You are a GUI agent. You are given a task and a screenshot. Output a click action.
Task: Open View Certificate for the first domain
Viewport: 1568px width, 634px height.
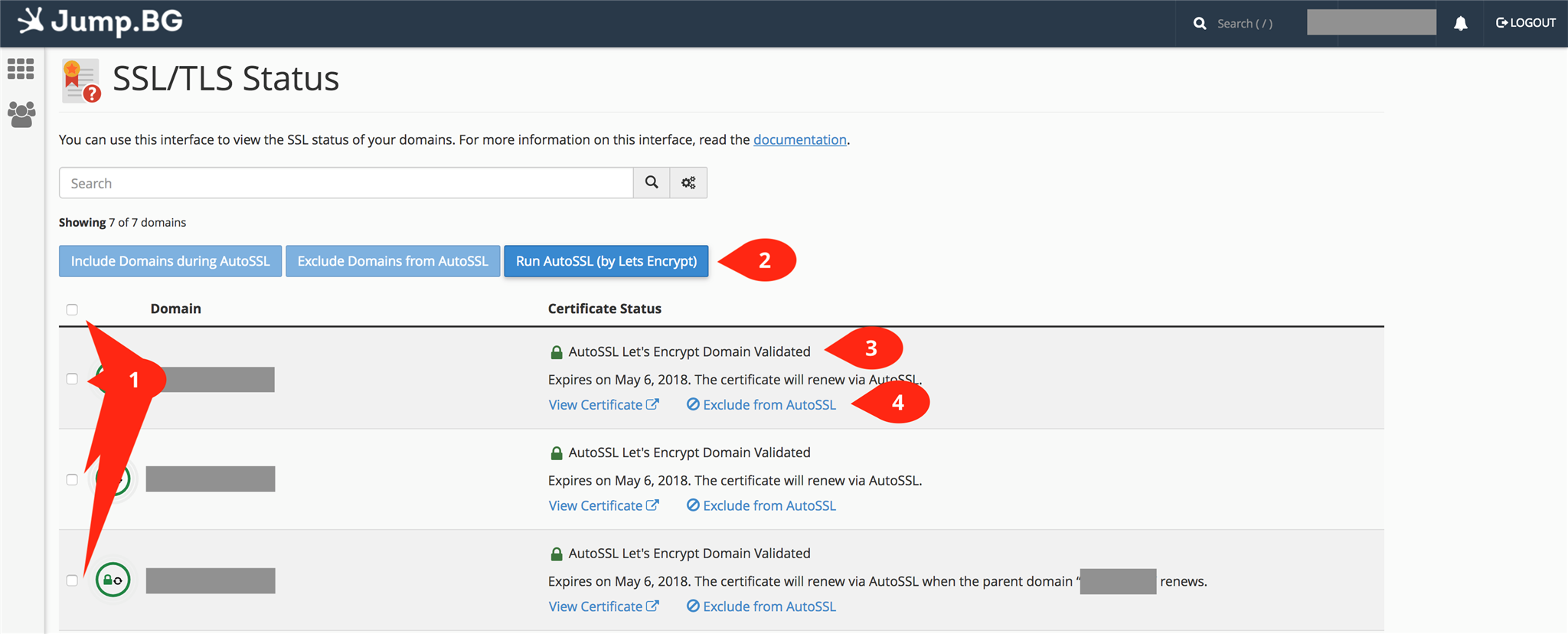click(603, 405)
